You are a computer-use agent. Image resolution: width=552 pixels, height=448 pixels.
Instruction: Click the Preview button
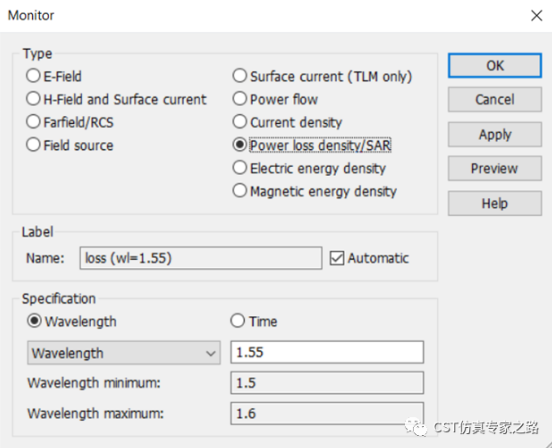pyautogui.click(x=495, y=168)
